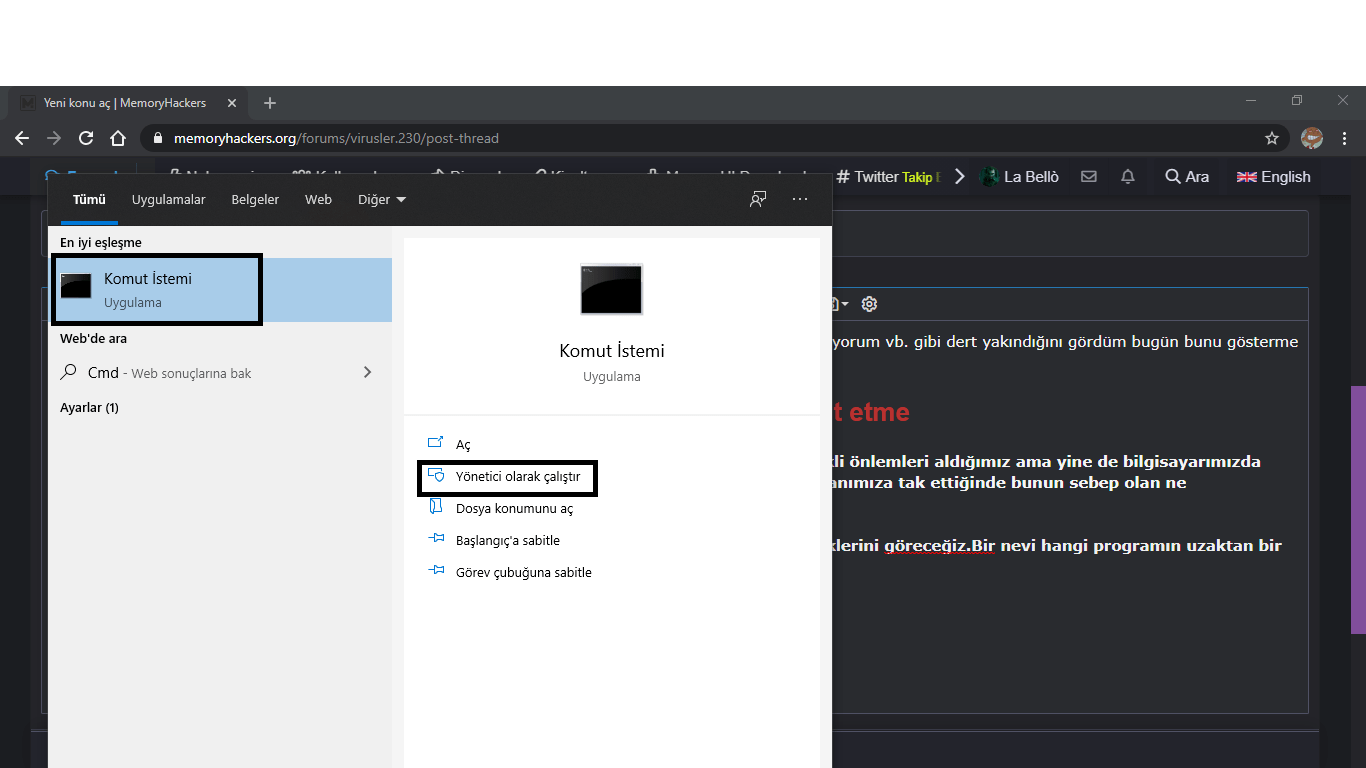
Task: Expand the Diğer dropdown in search panel
Action: [382, 200]
